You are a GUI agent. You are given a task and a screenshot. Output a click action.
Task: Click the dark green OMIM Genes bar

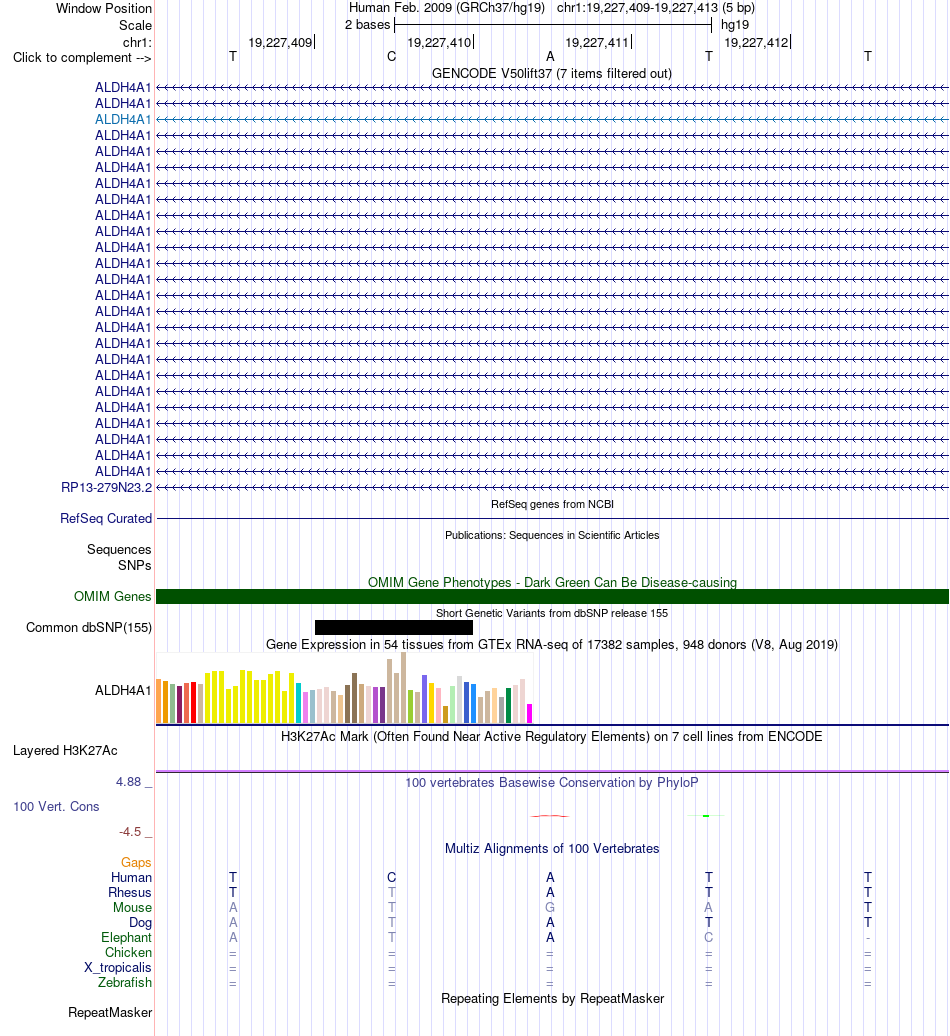click(x=552, y=597)
